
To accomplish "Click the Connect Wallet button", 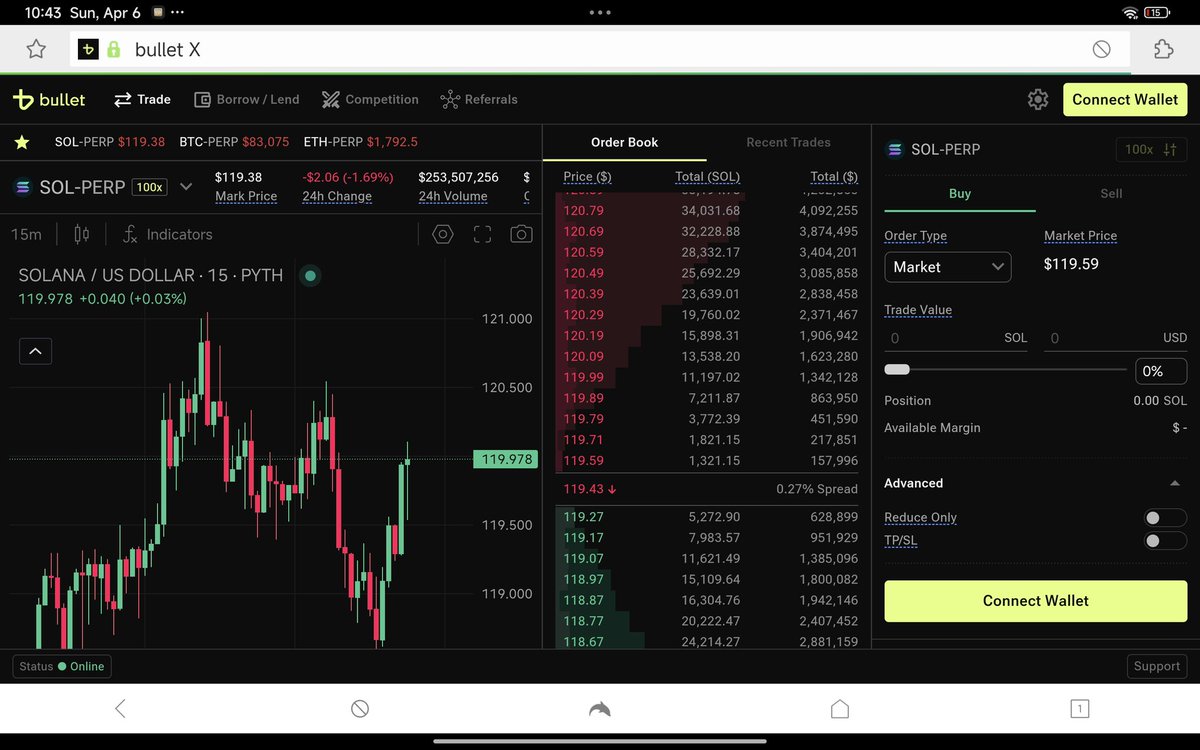I will click(1035, 601).
